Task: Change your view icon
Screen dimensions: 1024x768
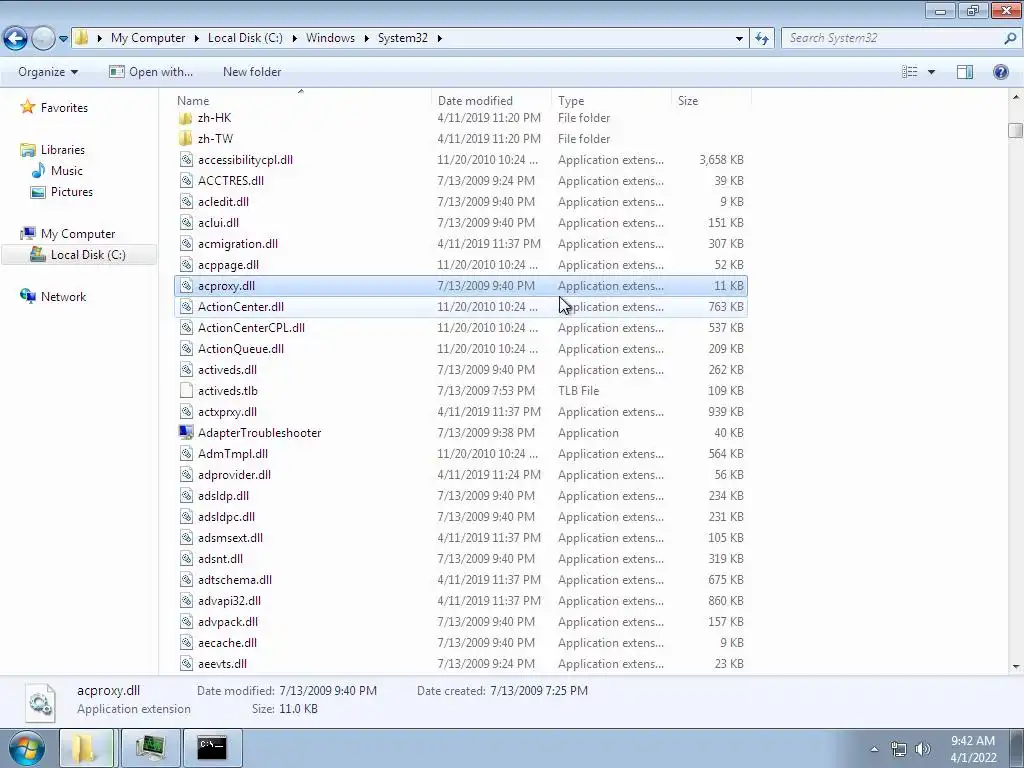Action: coord(910,72)
